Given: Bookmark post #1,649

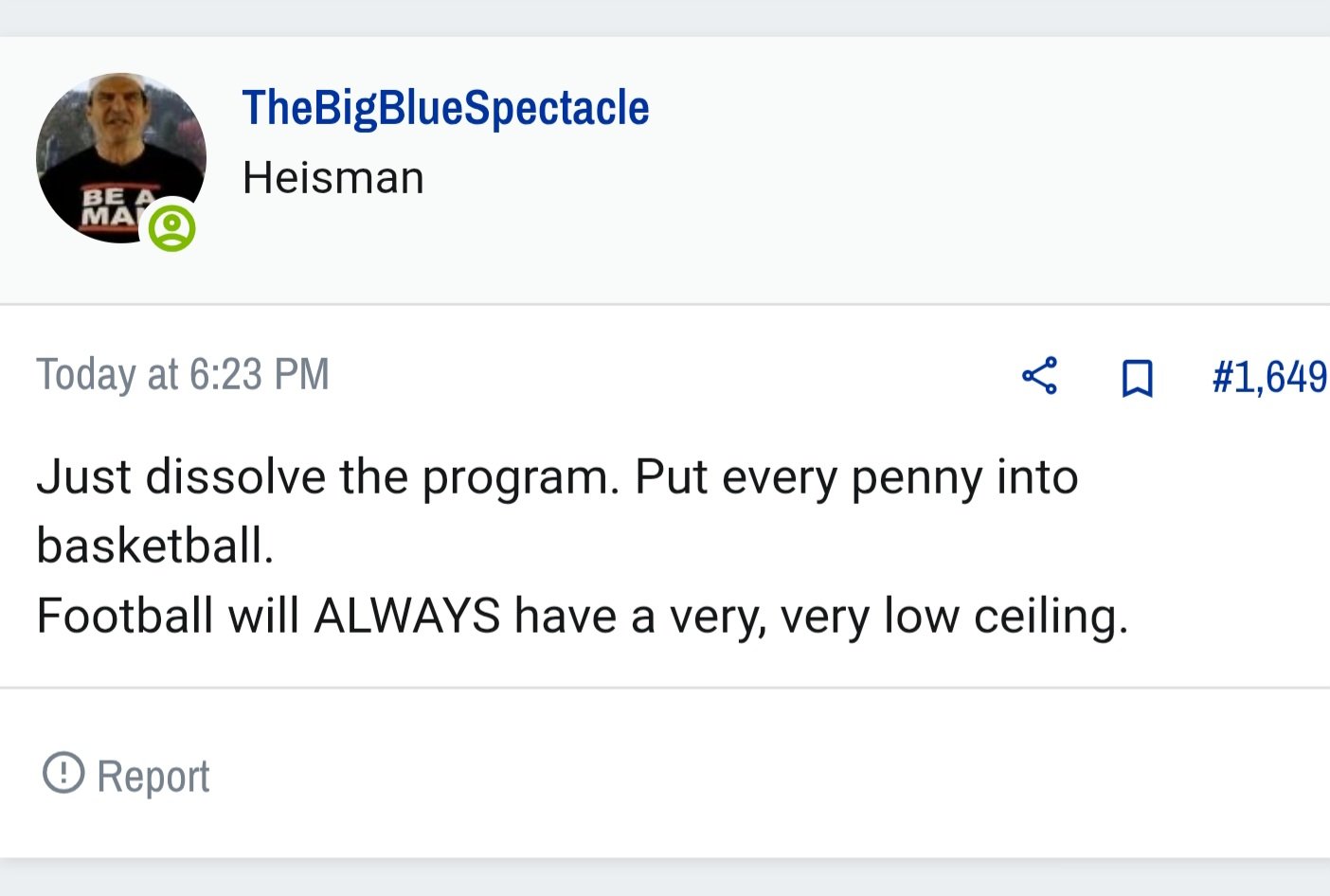Looking at the screenshot, I should click(1137, 377).
